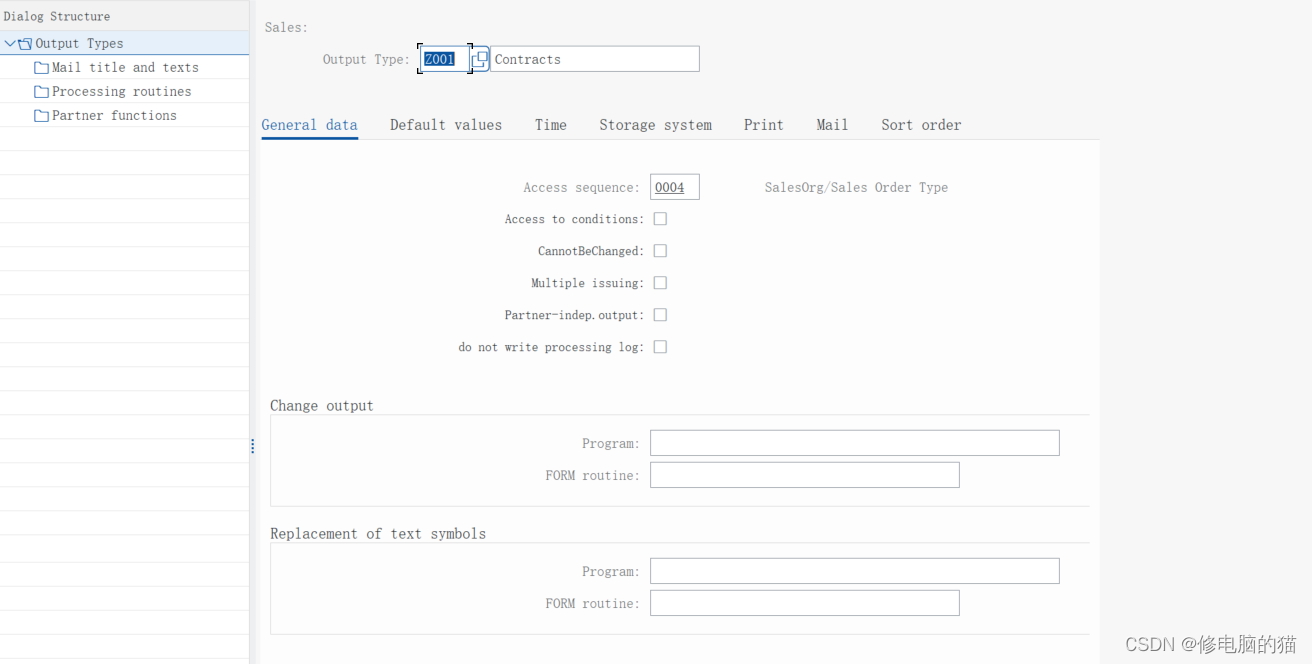
Task: Click the multiple selection icon next to Z001
Action: (479, 58)
